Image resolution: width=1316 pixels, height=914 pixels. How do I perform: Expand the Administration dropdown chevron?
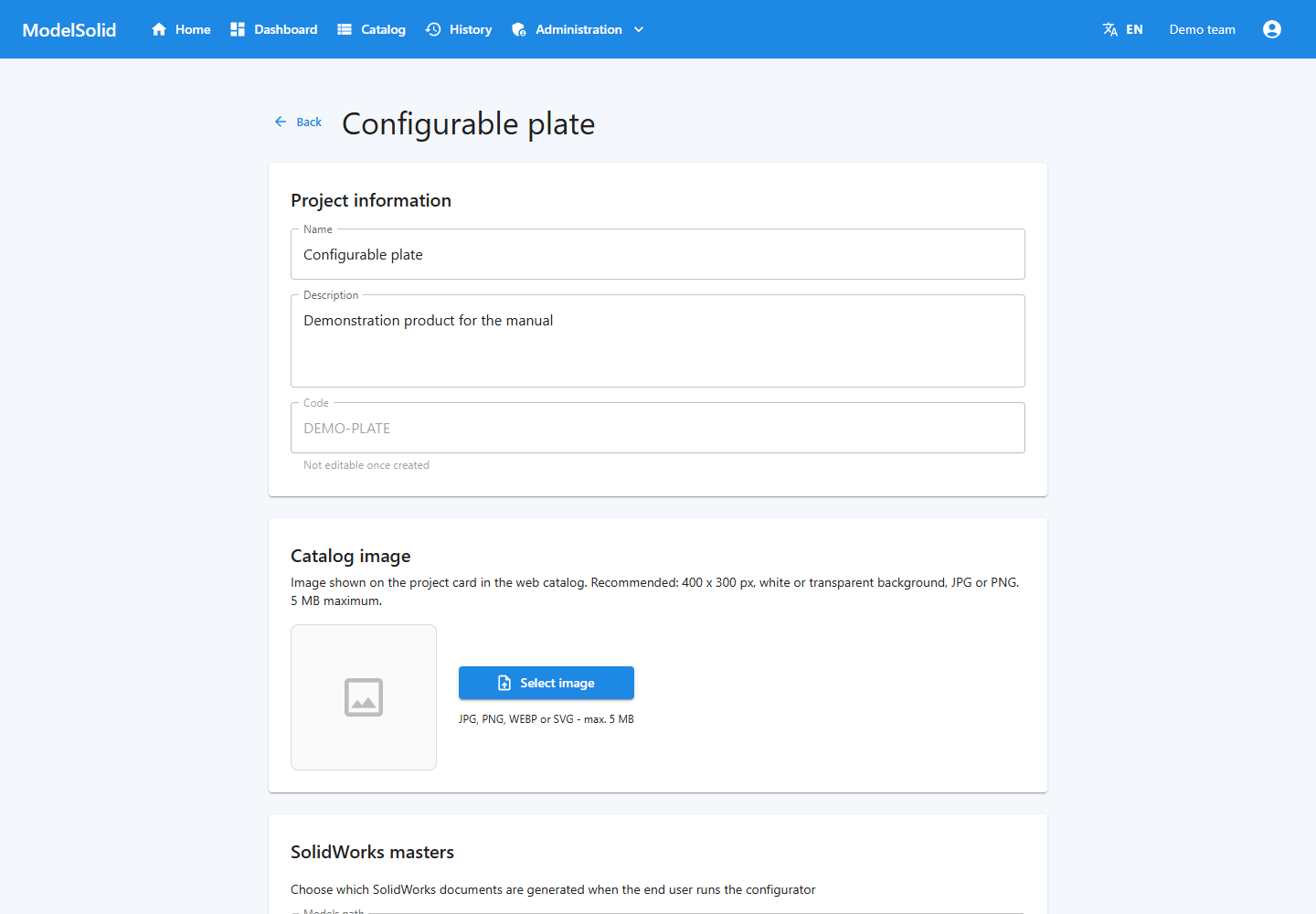pyautogui.click(x=639, y=29)
